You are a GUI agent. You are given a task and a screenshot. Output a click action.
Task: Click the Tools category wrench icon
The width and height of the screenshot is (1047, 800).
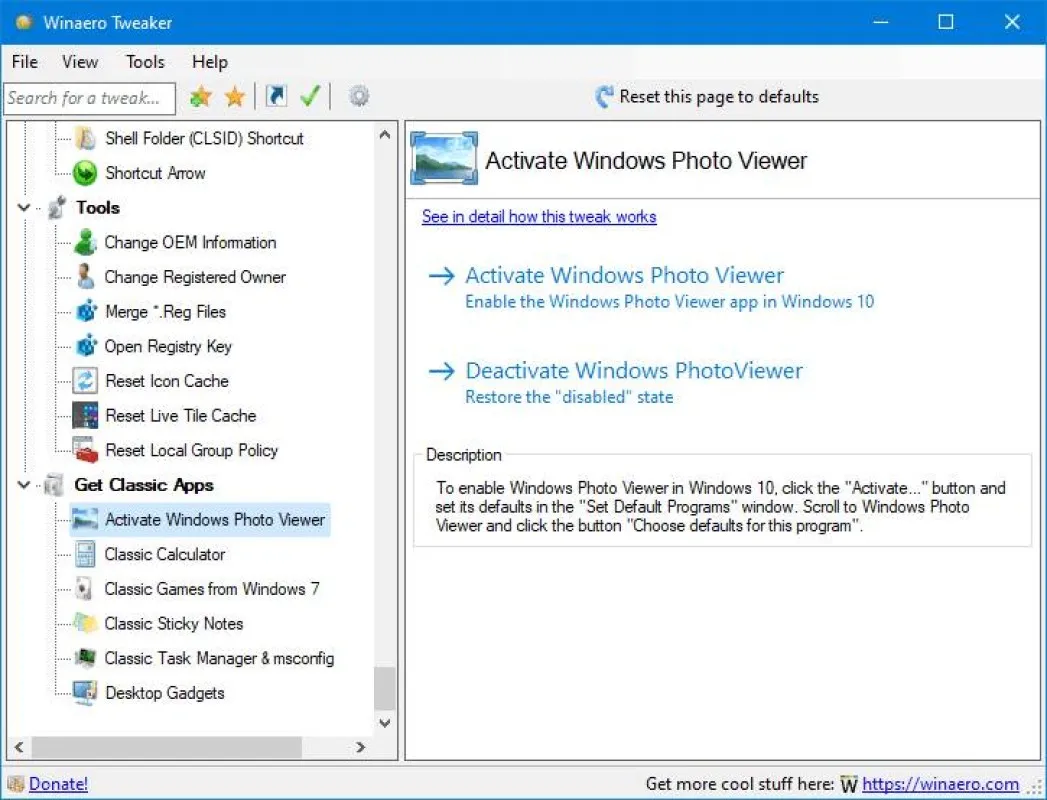tap(58, 208)
